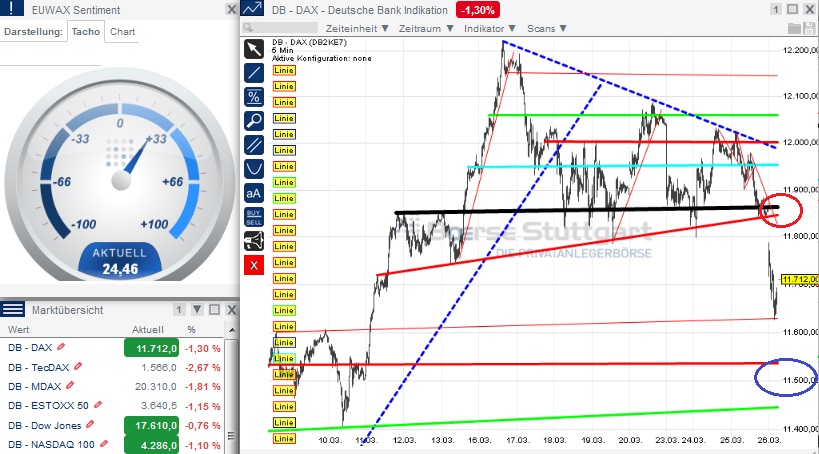
Task: Click the -1,81 % MDAX change value
Action: 203,387
